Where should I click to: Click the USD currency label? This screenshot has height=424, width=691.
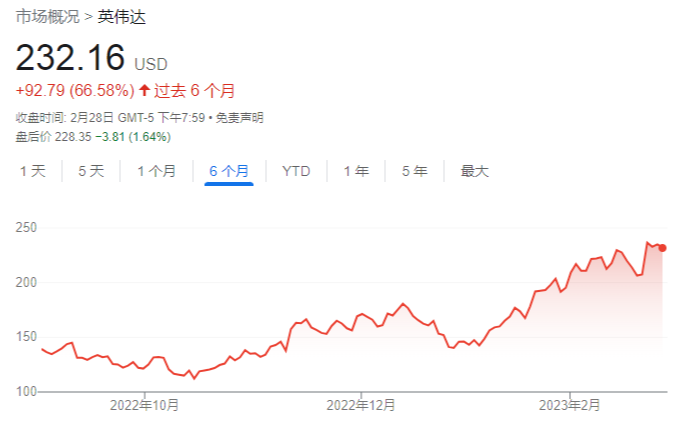click(151, 65)
